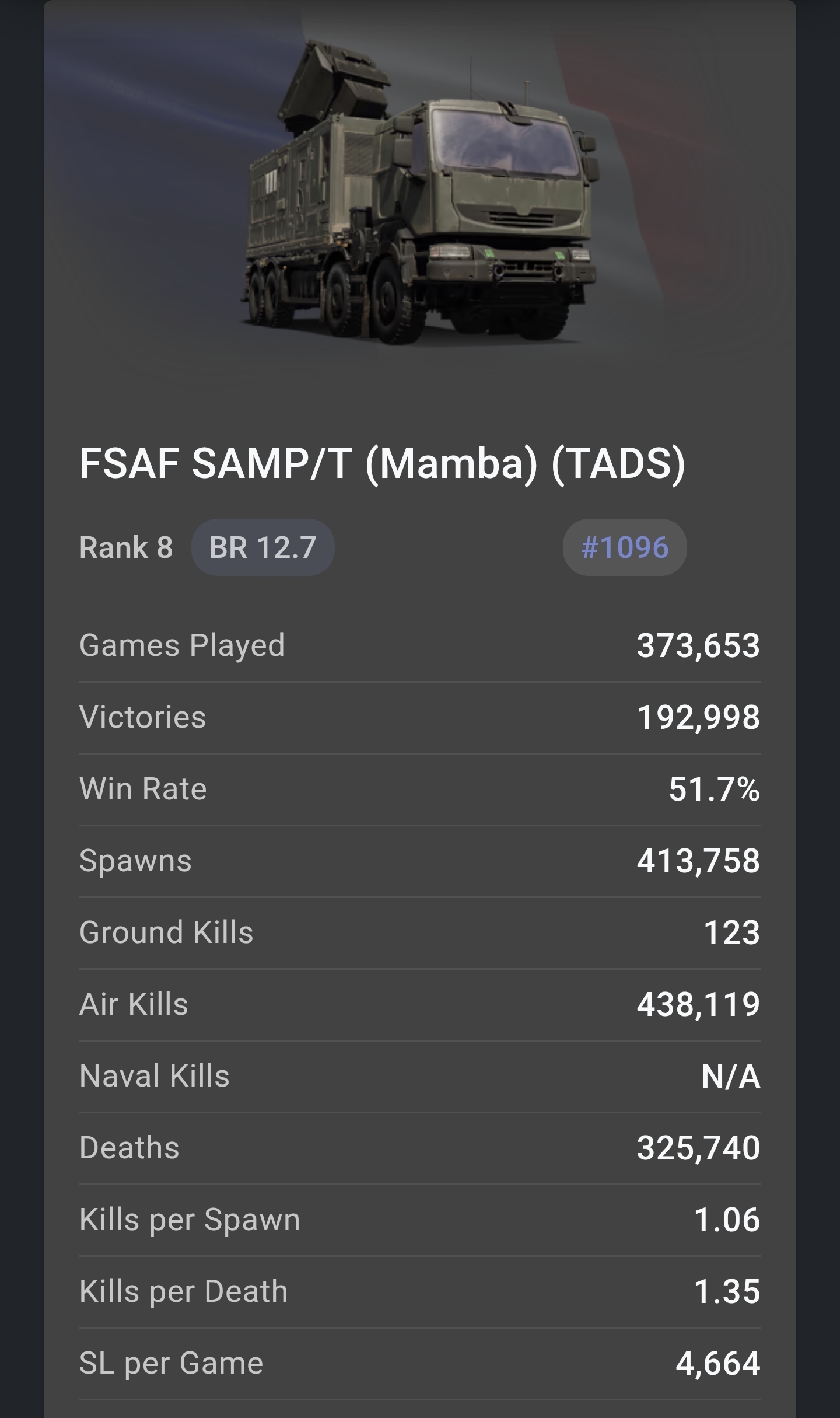
Task: Click the Air Kills label
Action: tap(134, 1004)
